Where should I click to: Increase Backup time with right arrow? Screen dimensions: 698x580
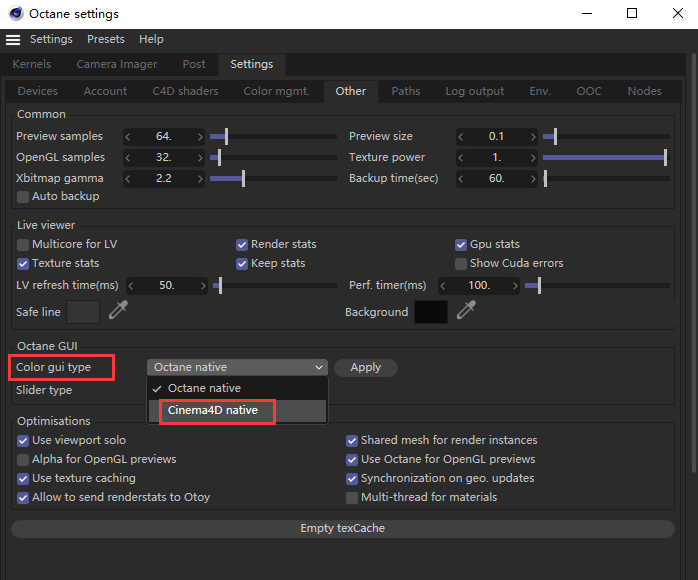pyautogui.click(x=533, y=178)
